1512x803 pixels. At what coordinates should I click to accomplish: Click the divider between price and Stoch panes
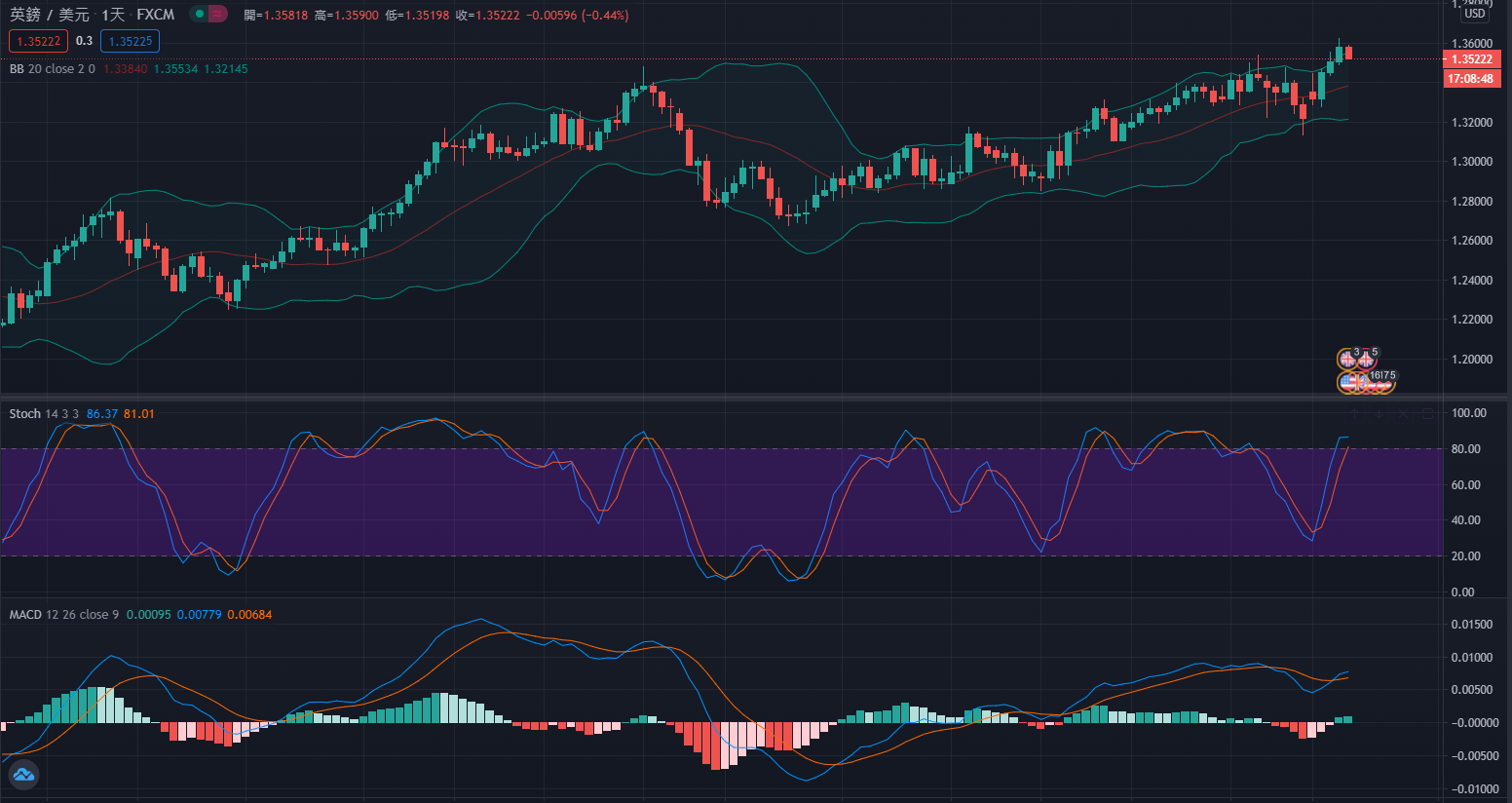[x=721, y=396]
